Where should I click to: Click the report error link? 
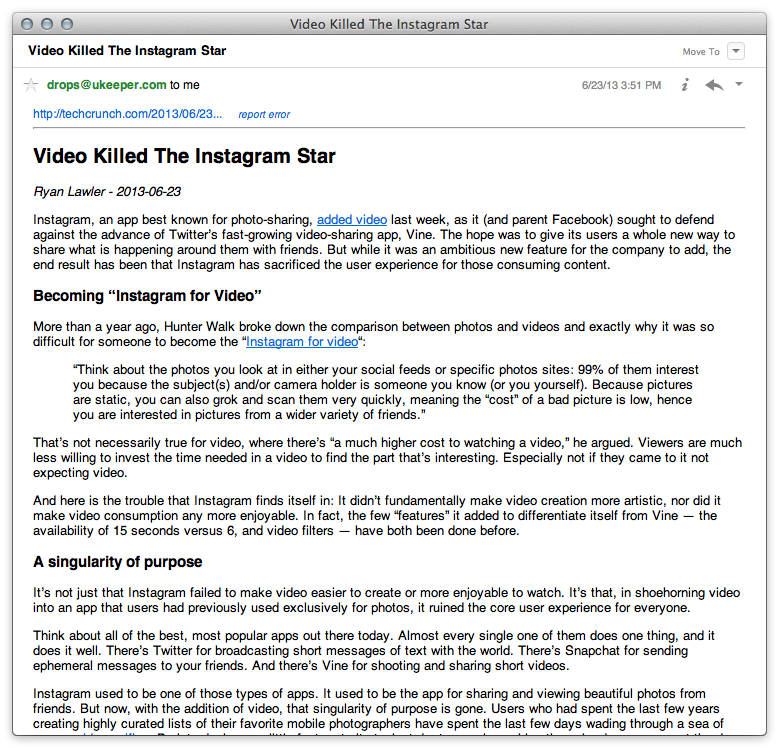264,115
